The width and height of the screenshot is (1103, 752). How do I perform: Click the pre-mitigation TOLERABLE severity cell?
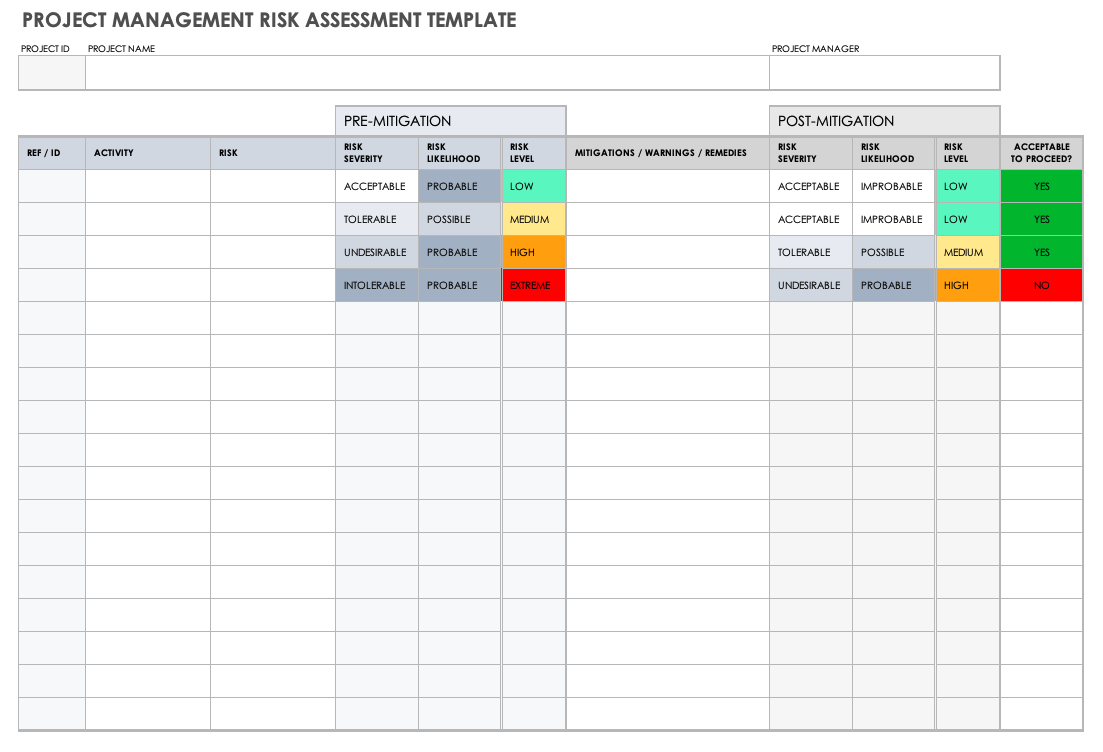click(x=376, y=220)
